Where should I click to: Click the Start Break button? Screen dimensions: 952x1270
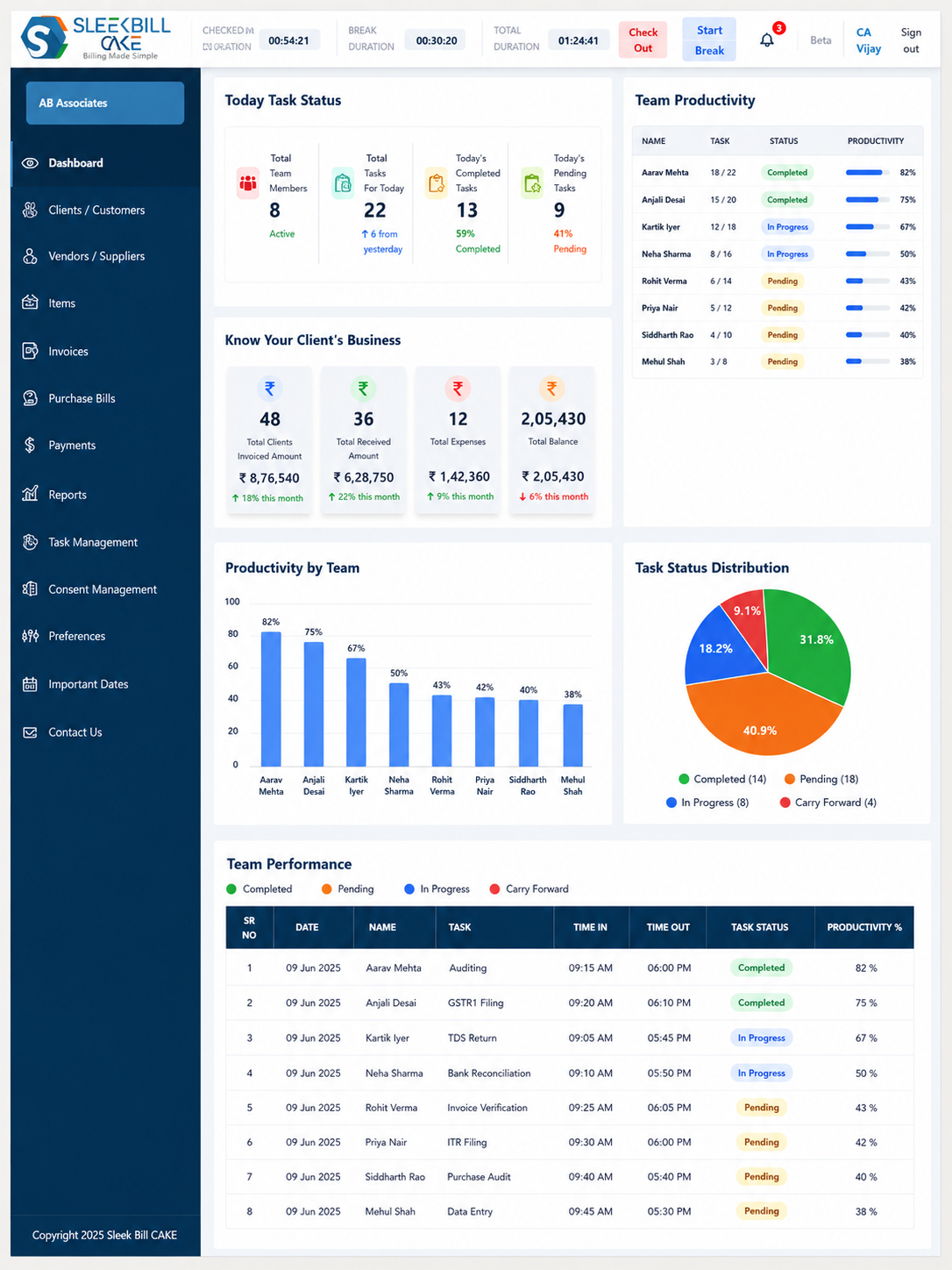coord(709,40)
